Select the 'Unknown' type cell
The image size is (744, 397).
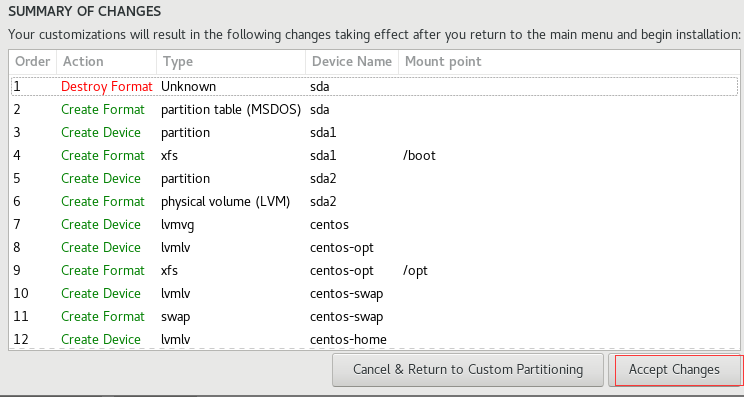point(188,87)
